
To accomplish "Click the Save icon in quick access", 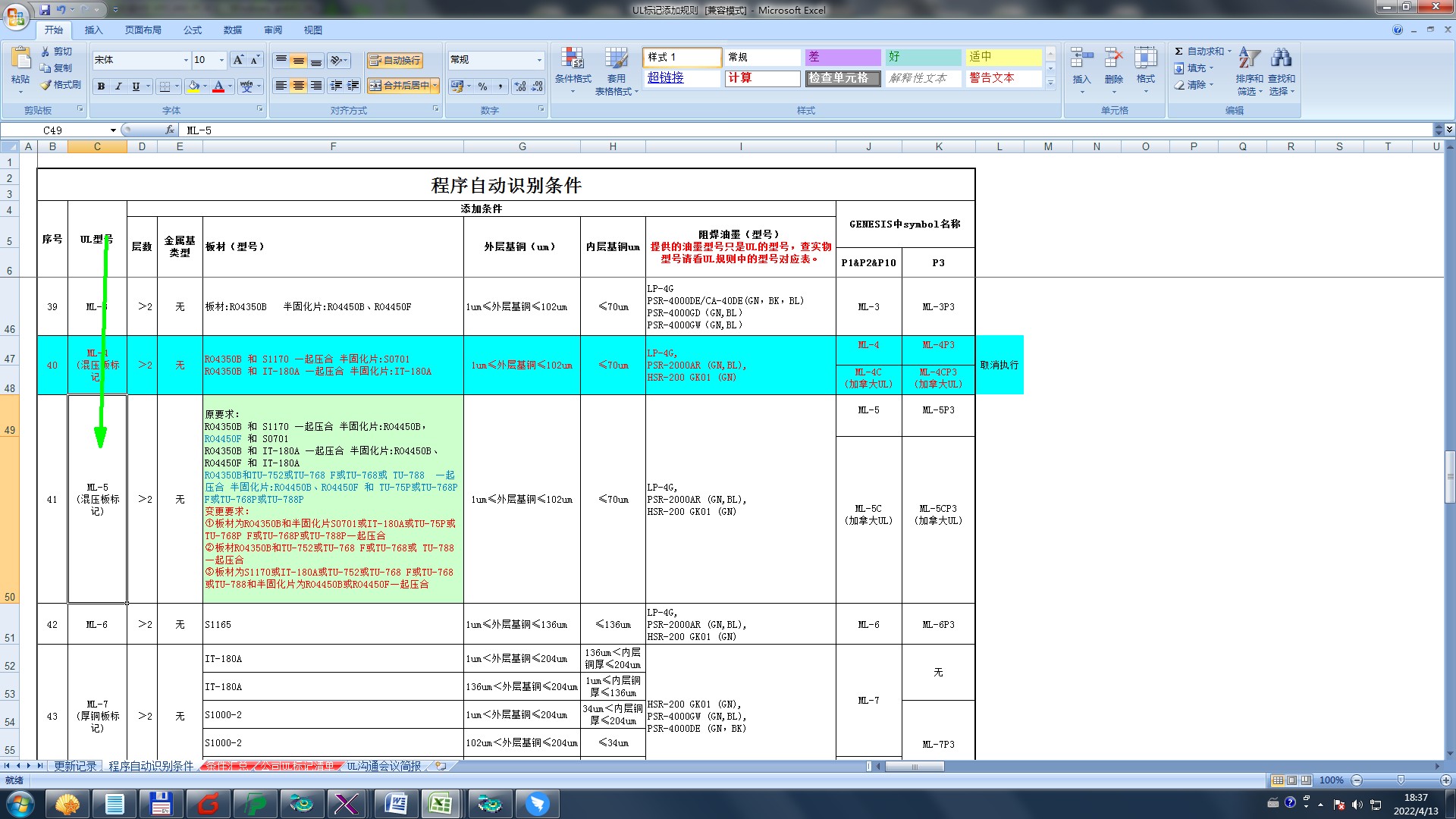I will pos(45,10).
